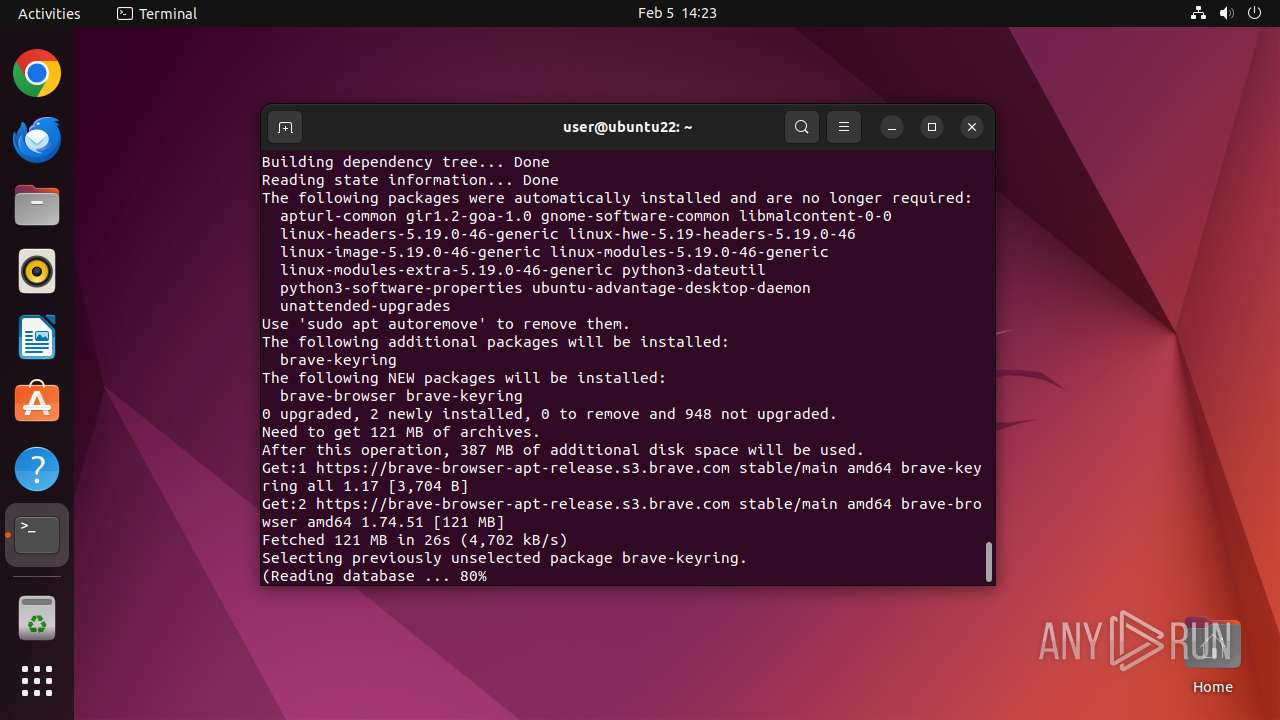1280x720 pixels.
Task: Show Applications grid
Action: [37, 681]
